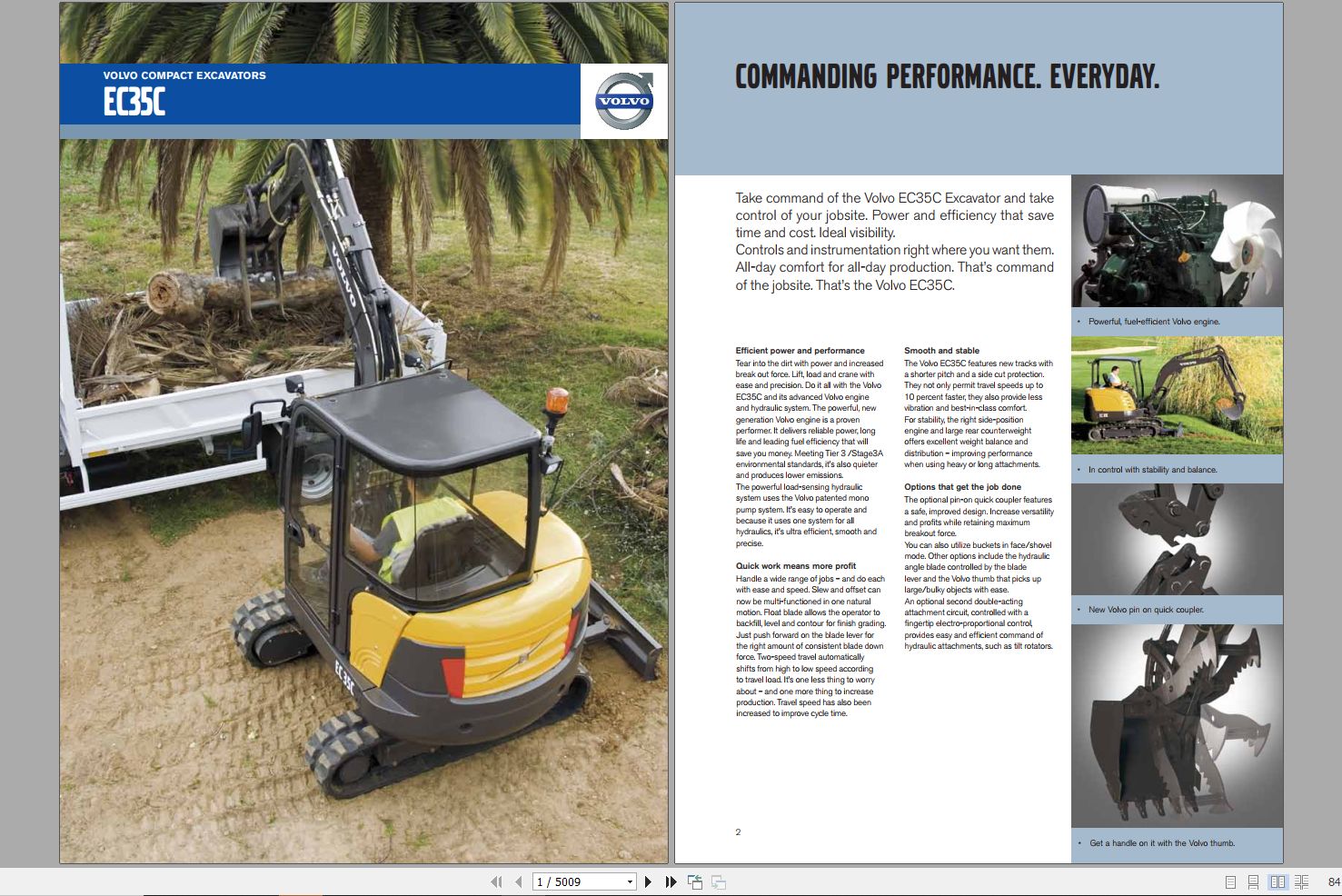The image size is (1342, 896).
Task: Click caption 'New Volvo pin on quick coupler.'
Action: pos(1146,610)
